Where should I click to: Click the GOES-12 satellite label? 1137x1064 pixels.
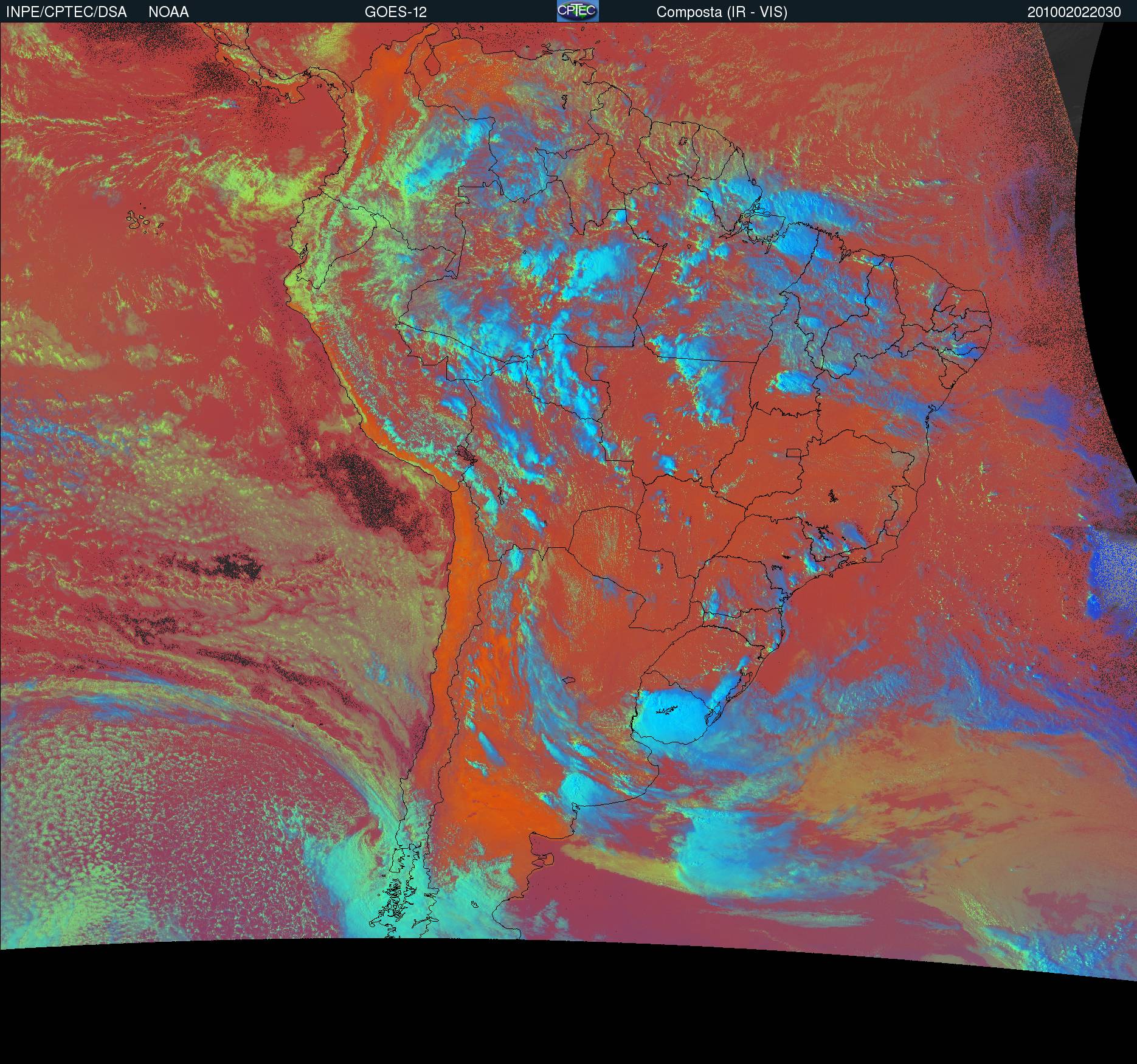point(396,12)
